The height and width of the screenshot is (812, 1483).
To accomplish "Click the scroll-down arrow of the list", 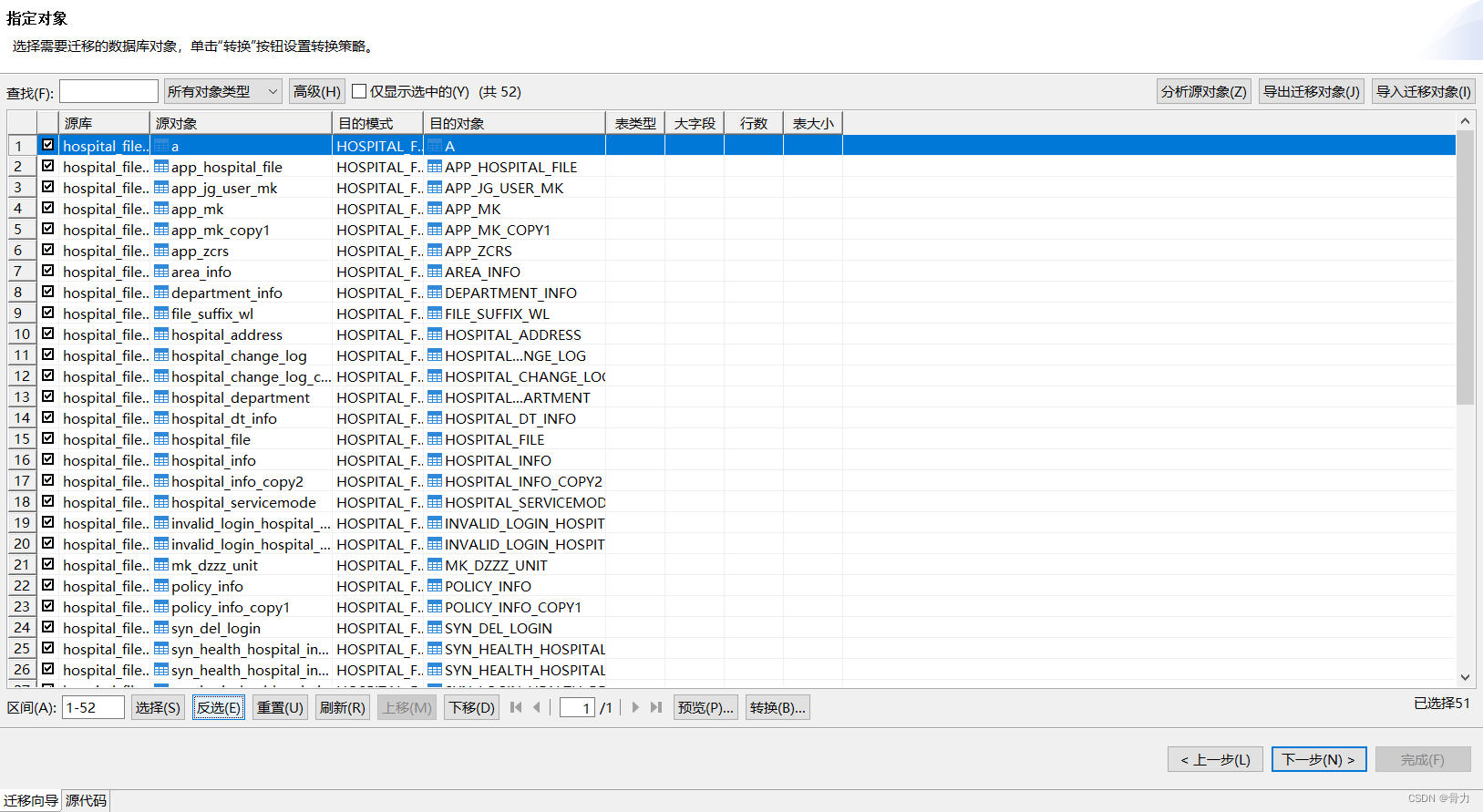I will (1465, 677).
